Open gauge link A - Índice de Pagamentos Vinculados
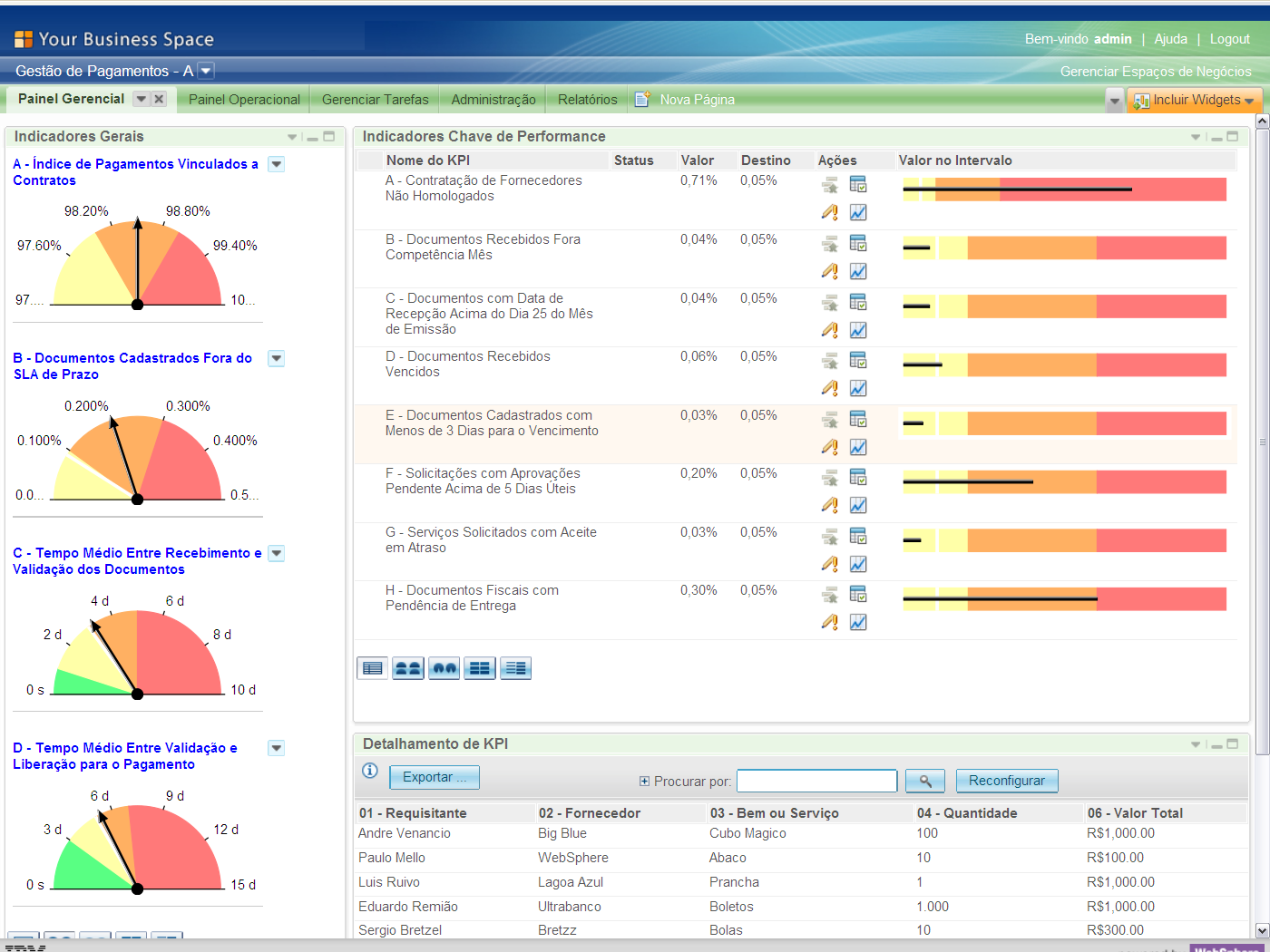The image size is (1270, 952). pyautogui.click(x=135, y=172)
